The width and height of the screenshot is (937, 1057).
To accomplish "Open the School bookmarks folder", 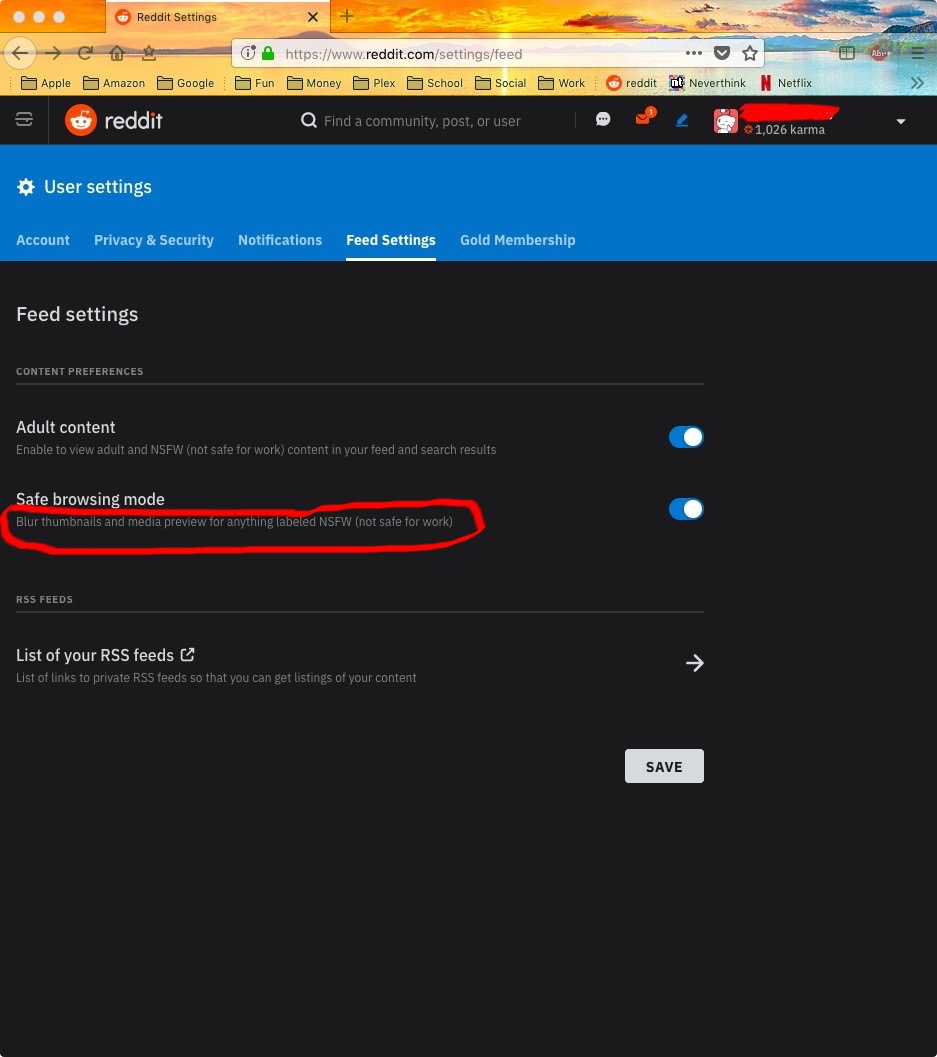I will [435, 83].
